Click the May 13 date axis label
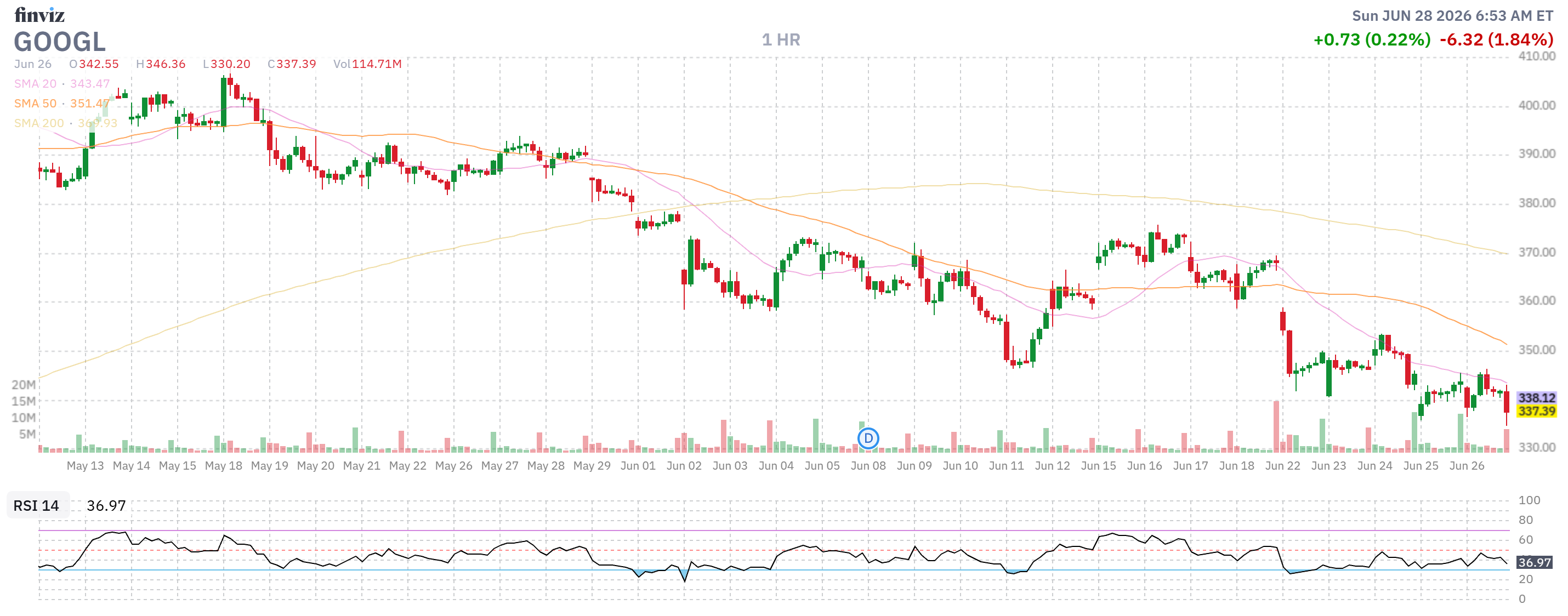Viewport: 1568px width, 616px height. pos(85,466)
